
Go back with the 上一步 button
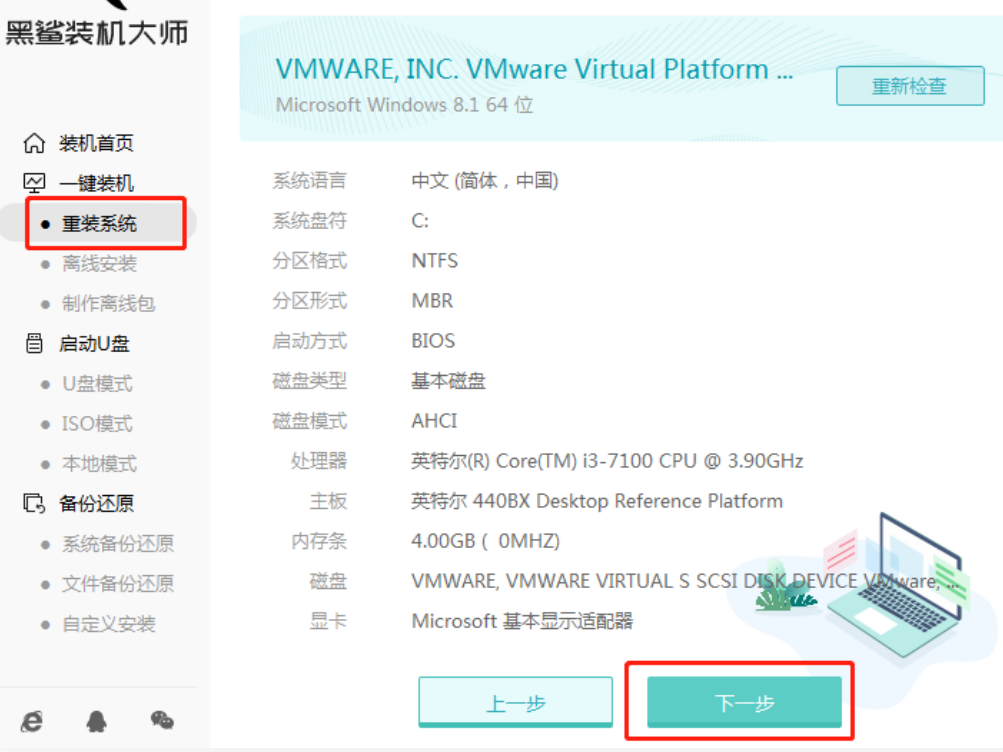(515, 703)
